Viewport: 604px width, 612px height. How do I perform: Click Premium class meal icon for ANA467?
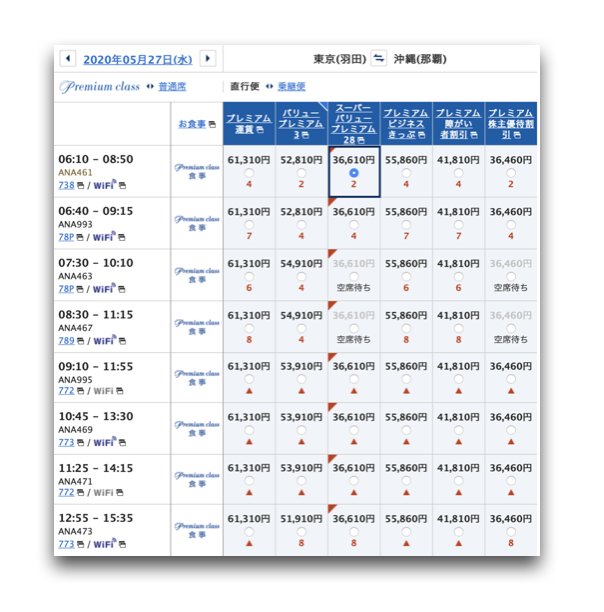click(x=197, y=327)
